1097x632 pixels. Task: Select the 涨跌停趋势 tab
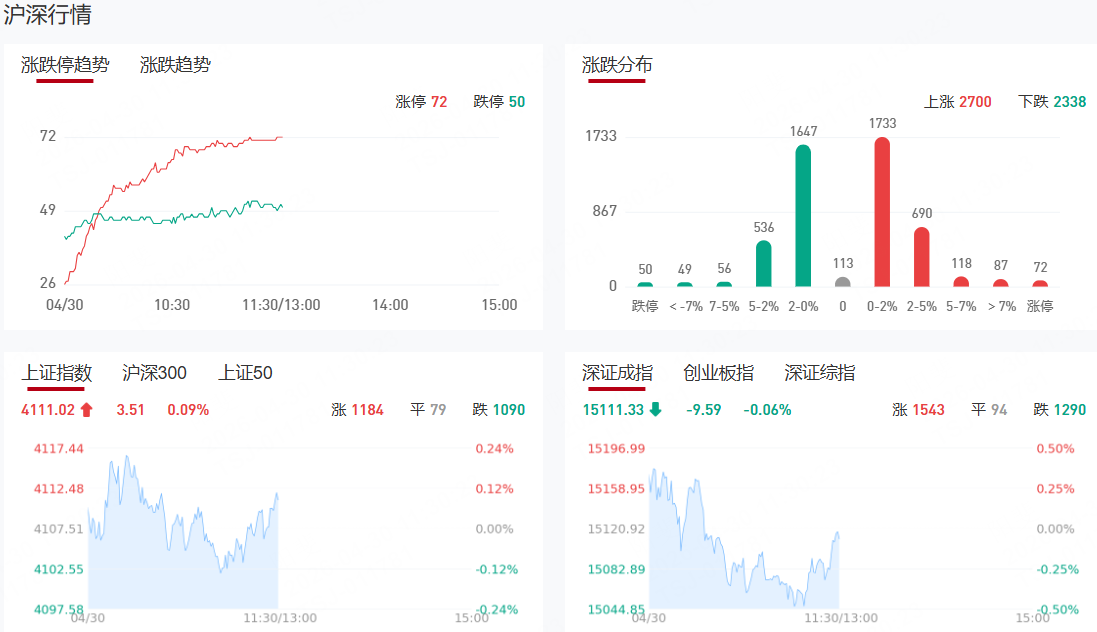(x=65, y=65)
